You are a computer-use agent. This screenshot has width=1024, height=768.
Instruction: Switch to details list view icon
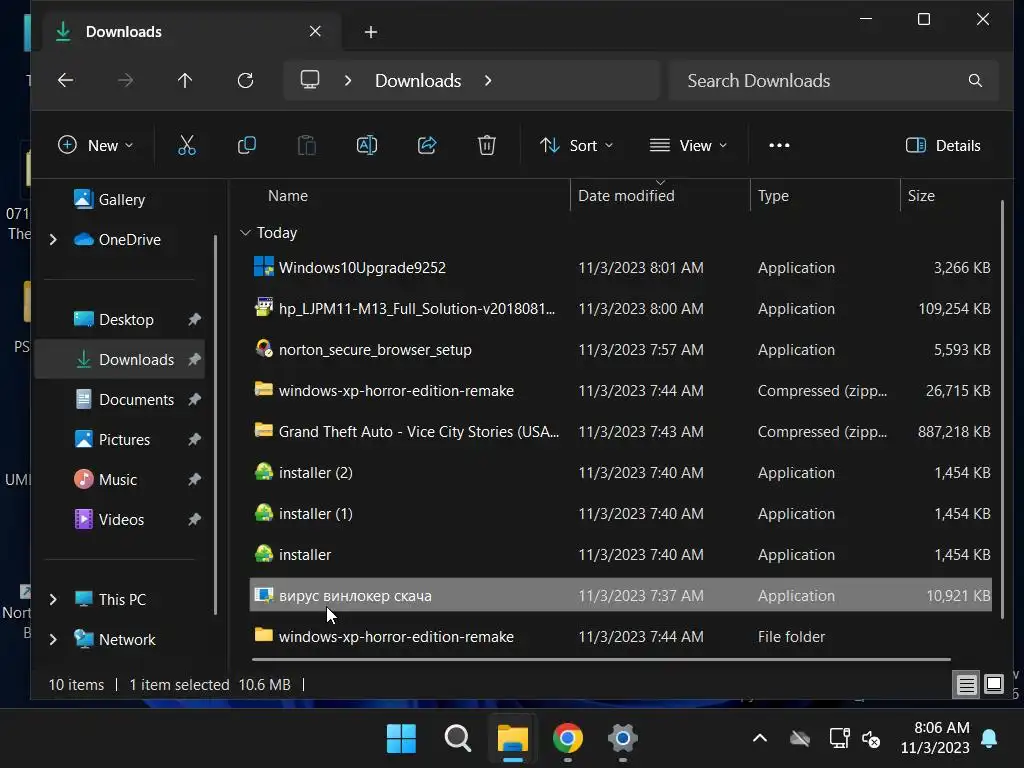pyautogui.click(x=966, y=684)
